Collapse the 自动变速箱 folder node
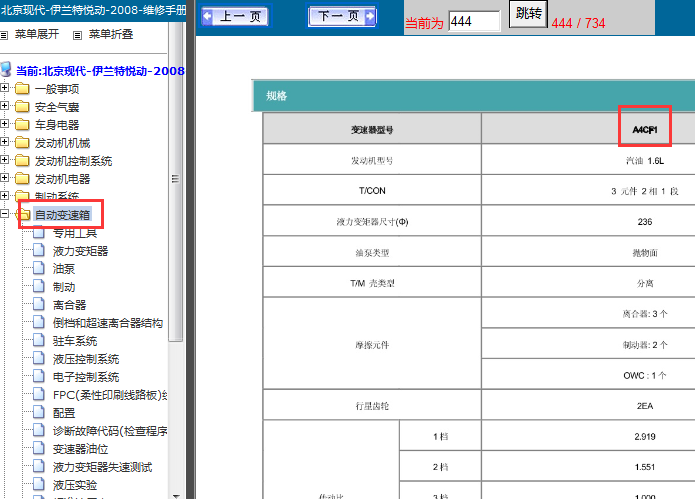 pyautogui.click(x=4, y=214)
